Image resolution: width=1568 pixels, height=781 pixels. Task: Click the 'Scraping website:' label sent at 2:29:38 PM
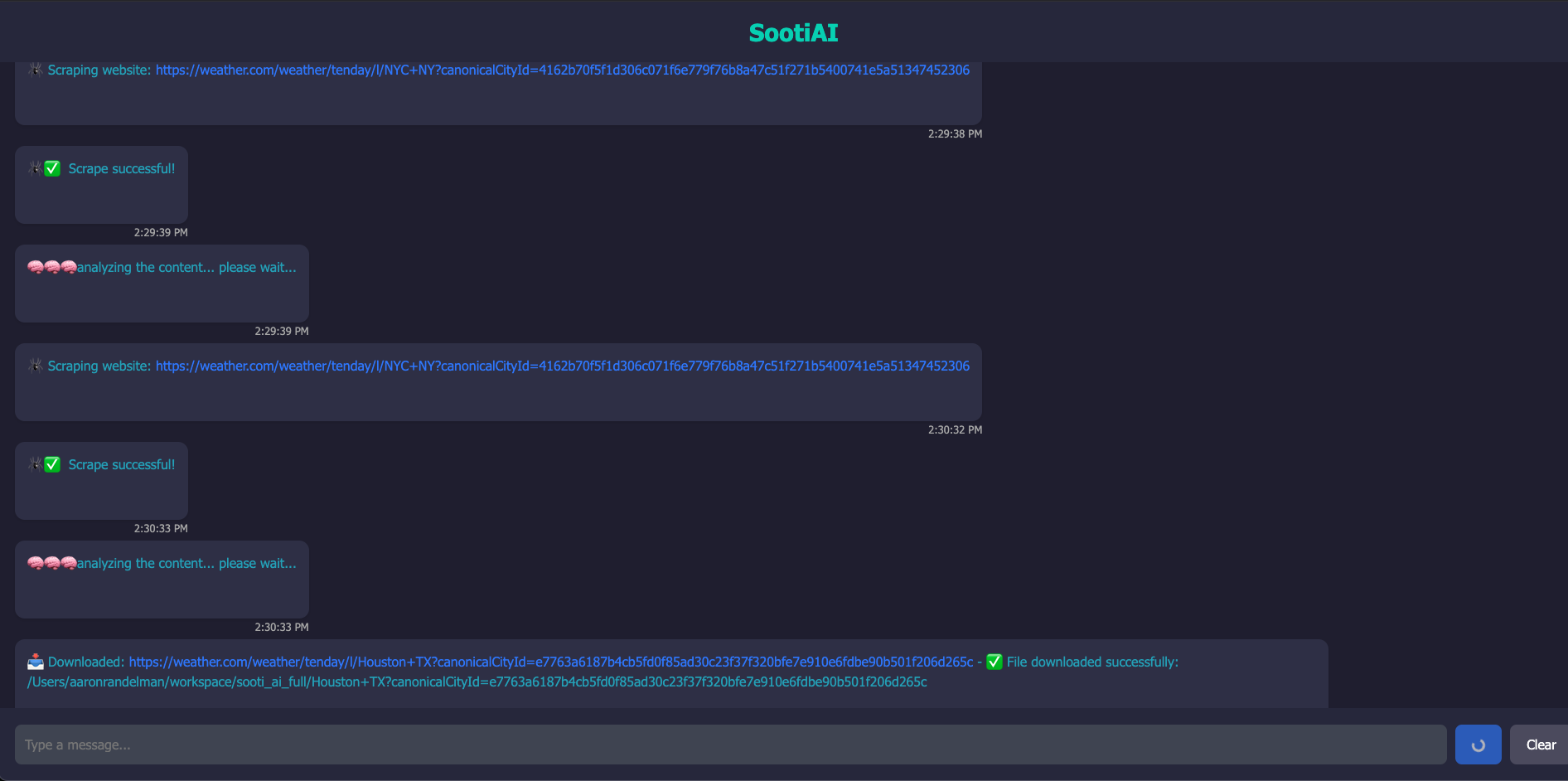pos(99,70)
